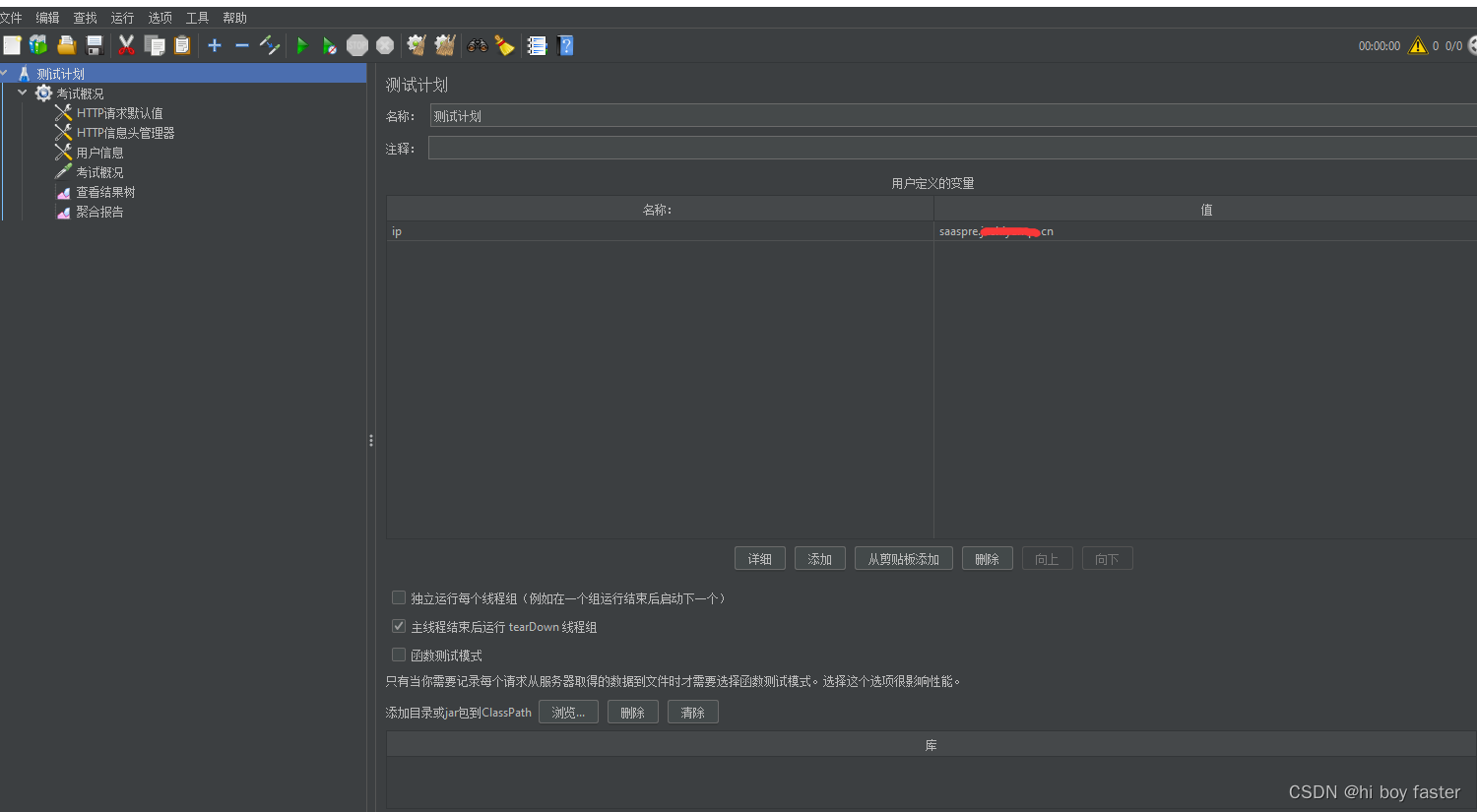Select HTTP信息头管理器 in tree
The height and width of the screenshot is (812, 1477).
(x=125, y=133)
